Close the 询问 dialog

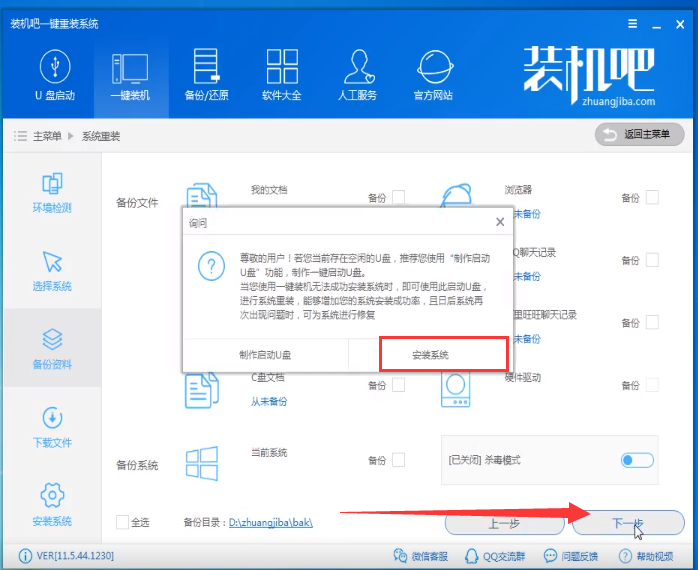(500, 222)
